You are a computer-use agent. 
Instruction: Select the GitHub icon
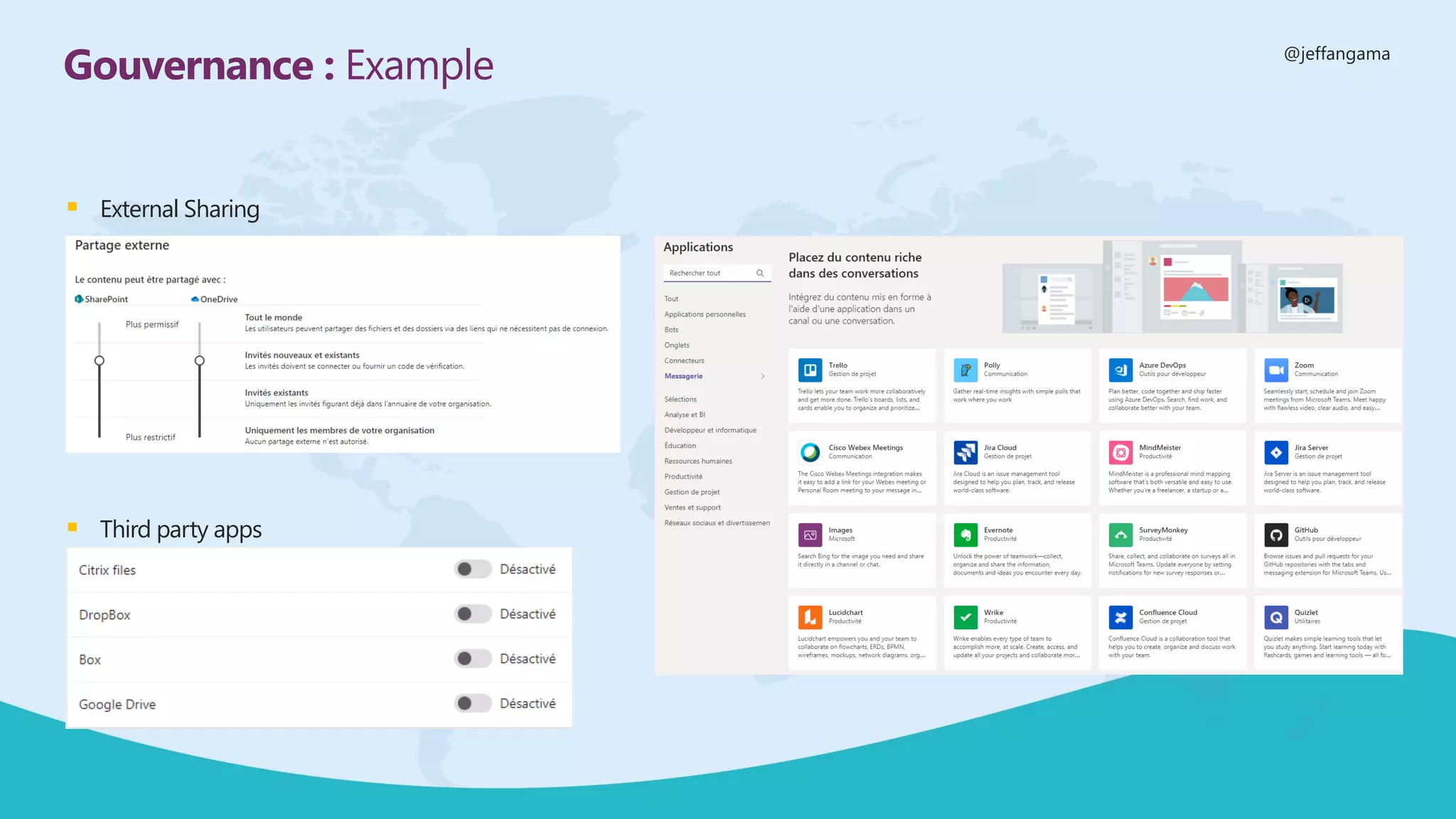1276,535
